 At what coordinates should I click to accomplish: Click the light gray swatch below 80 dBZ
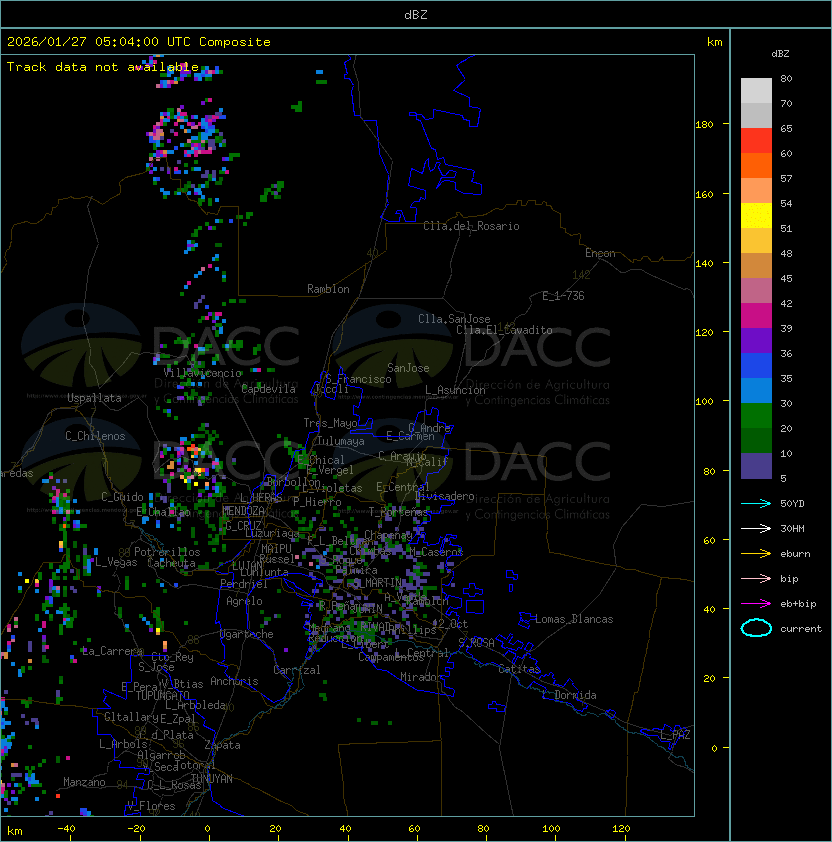(756, 91)
